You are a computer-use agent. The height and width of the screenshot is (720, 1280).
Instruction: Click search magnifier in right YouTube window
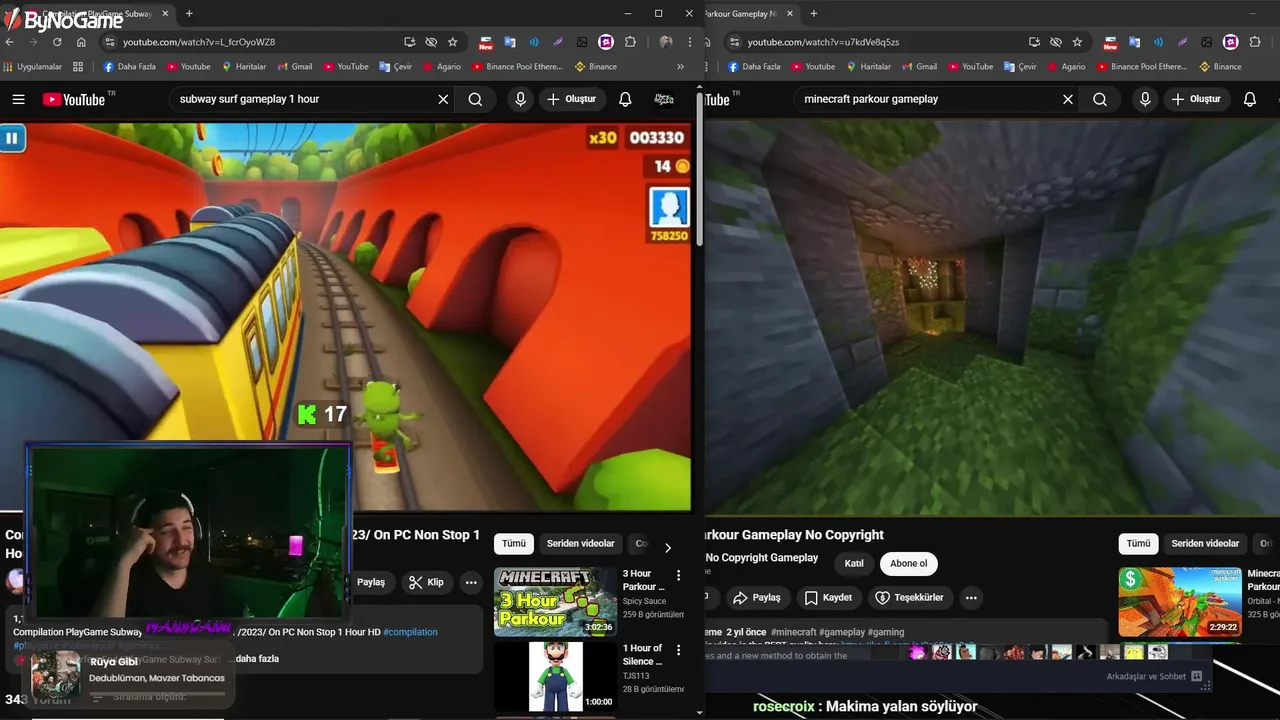point(1100,99)
